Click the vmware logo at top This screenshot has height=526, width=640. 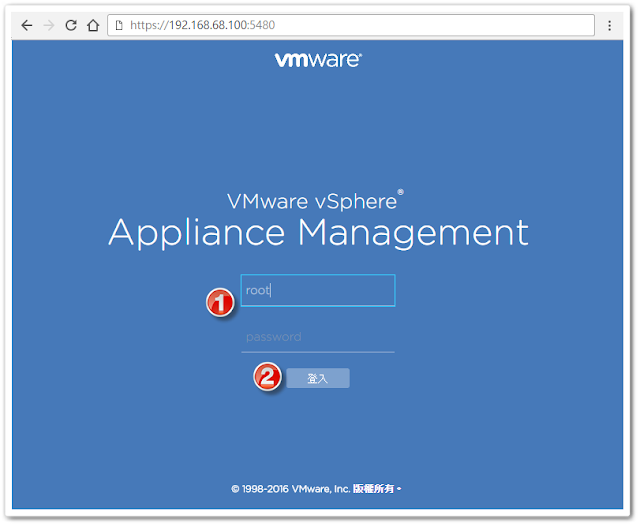click(318, 60)
